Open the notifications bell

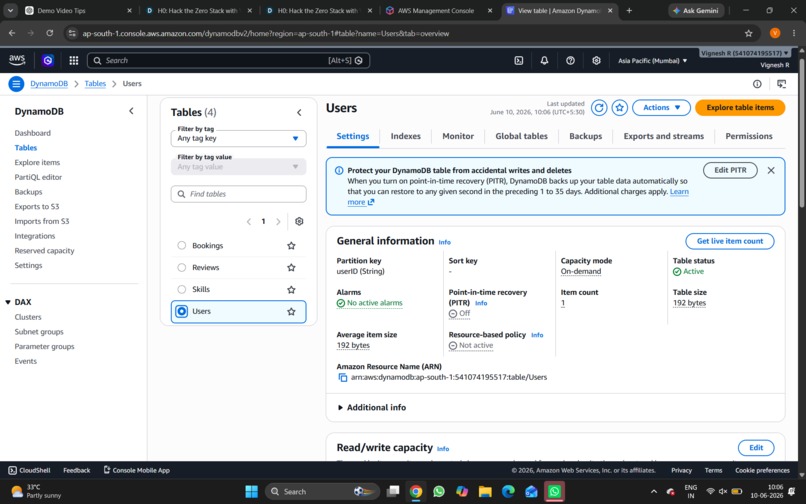coord(544,61)
